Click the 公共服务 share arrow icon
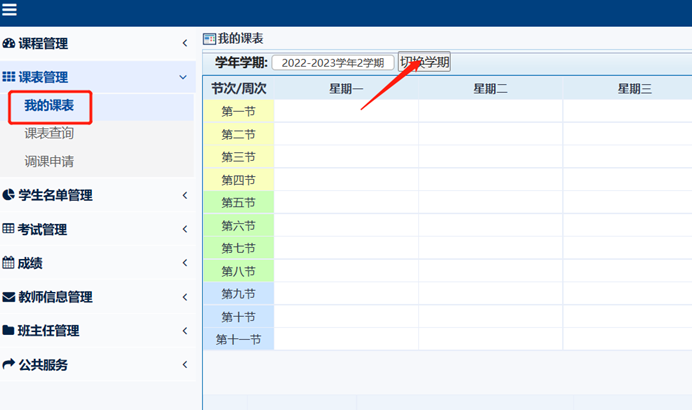The height and width of the screenshot is (410, 692). point(9,365)
